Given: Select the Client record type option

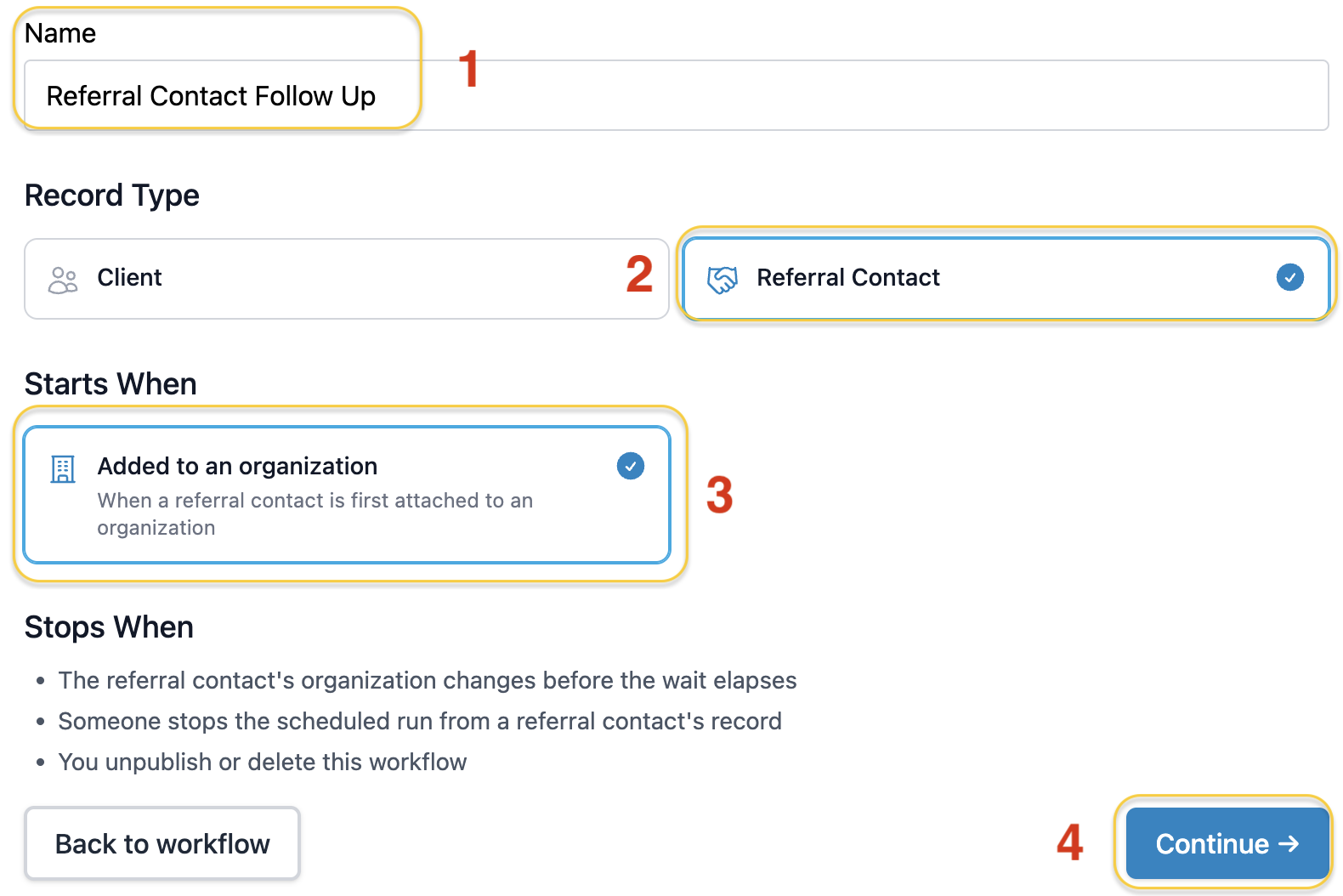Looking at the screenshot, I should (x=347, y=279).
